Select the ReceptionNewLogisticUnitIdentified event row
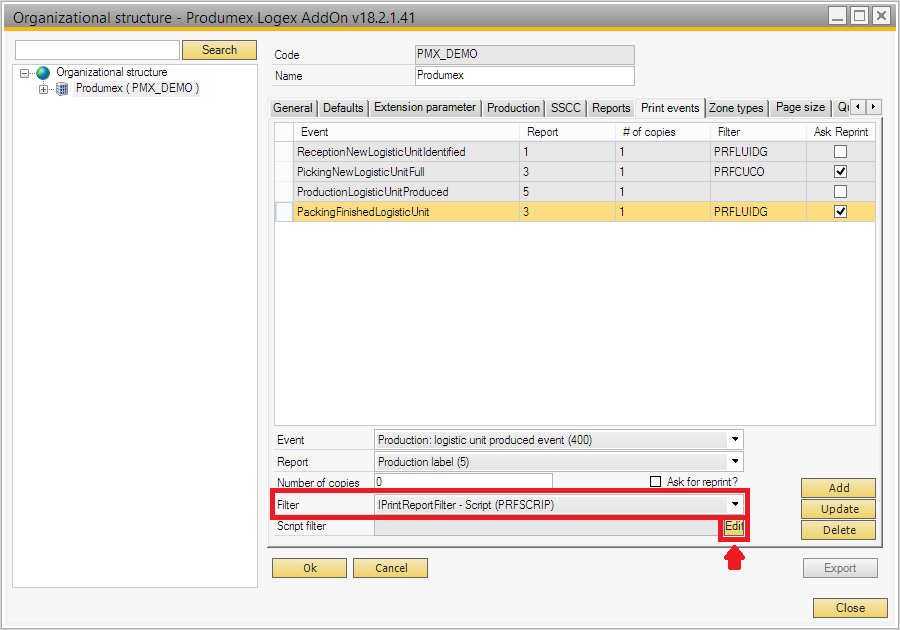900x630 pixels. pyautogui.click(x=575, y=152)
